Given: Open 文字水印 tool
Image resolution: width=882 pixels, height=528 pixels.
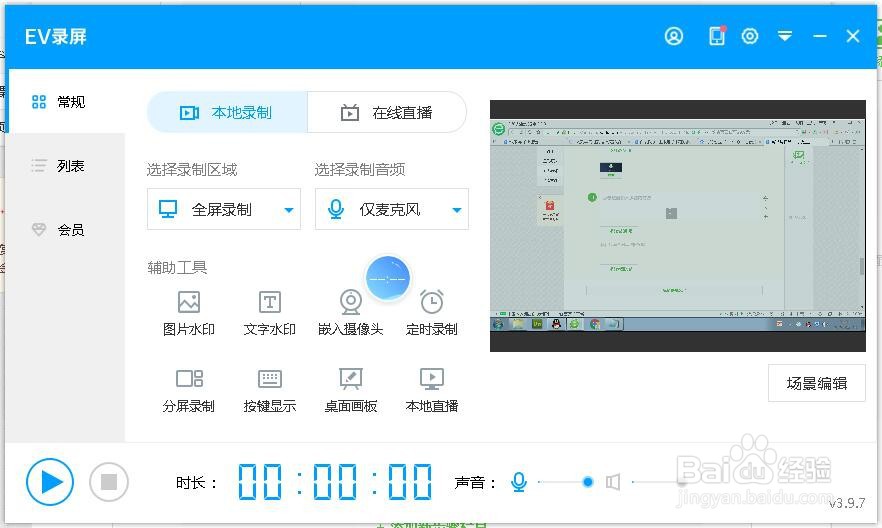Looking at the screenshot, I should [269, 314].
